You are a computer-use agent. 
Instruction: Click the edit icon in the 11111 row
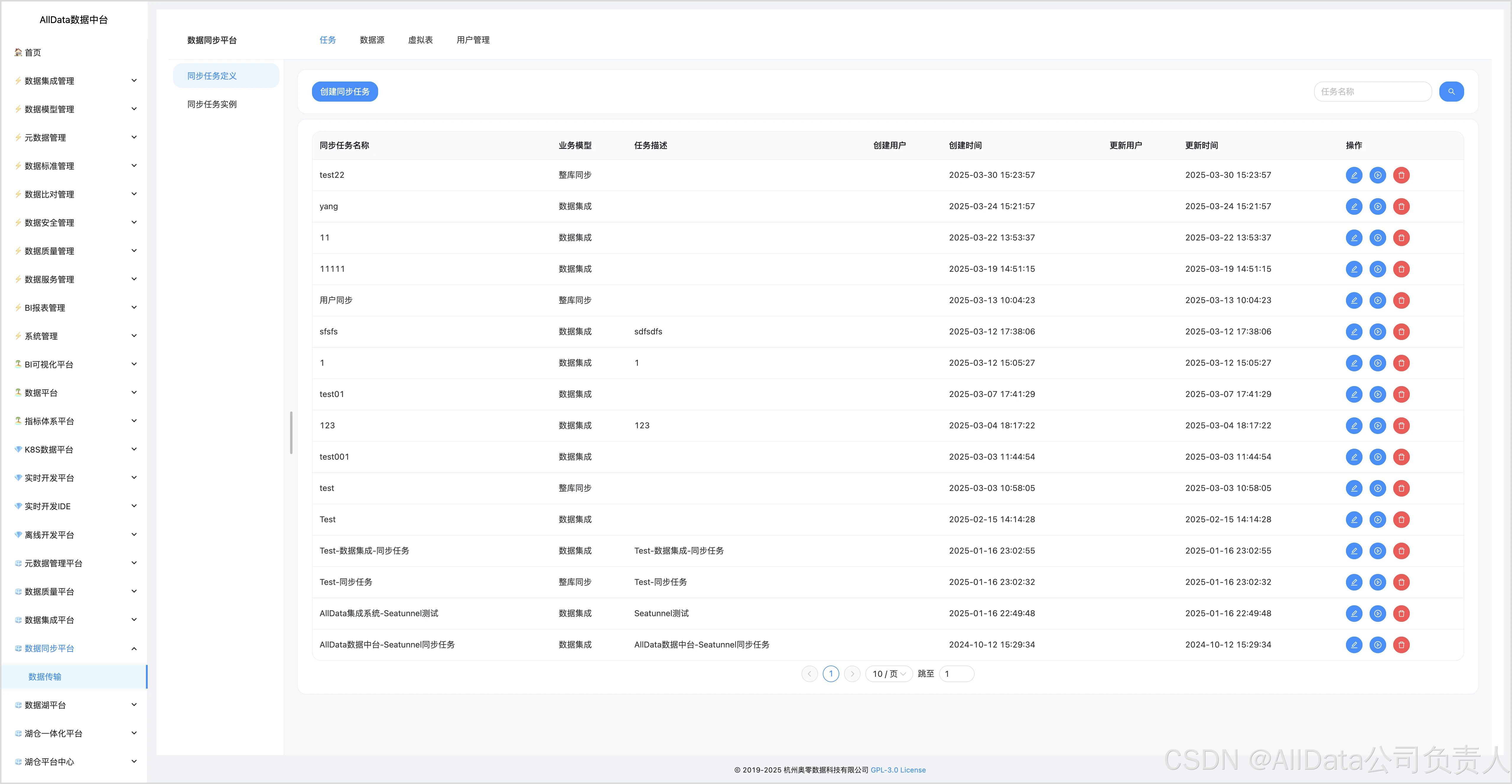(1354, 269)
